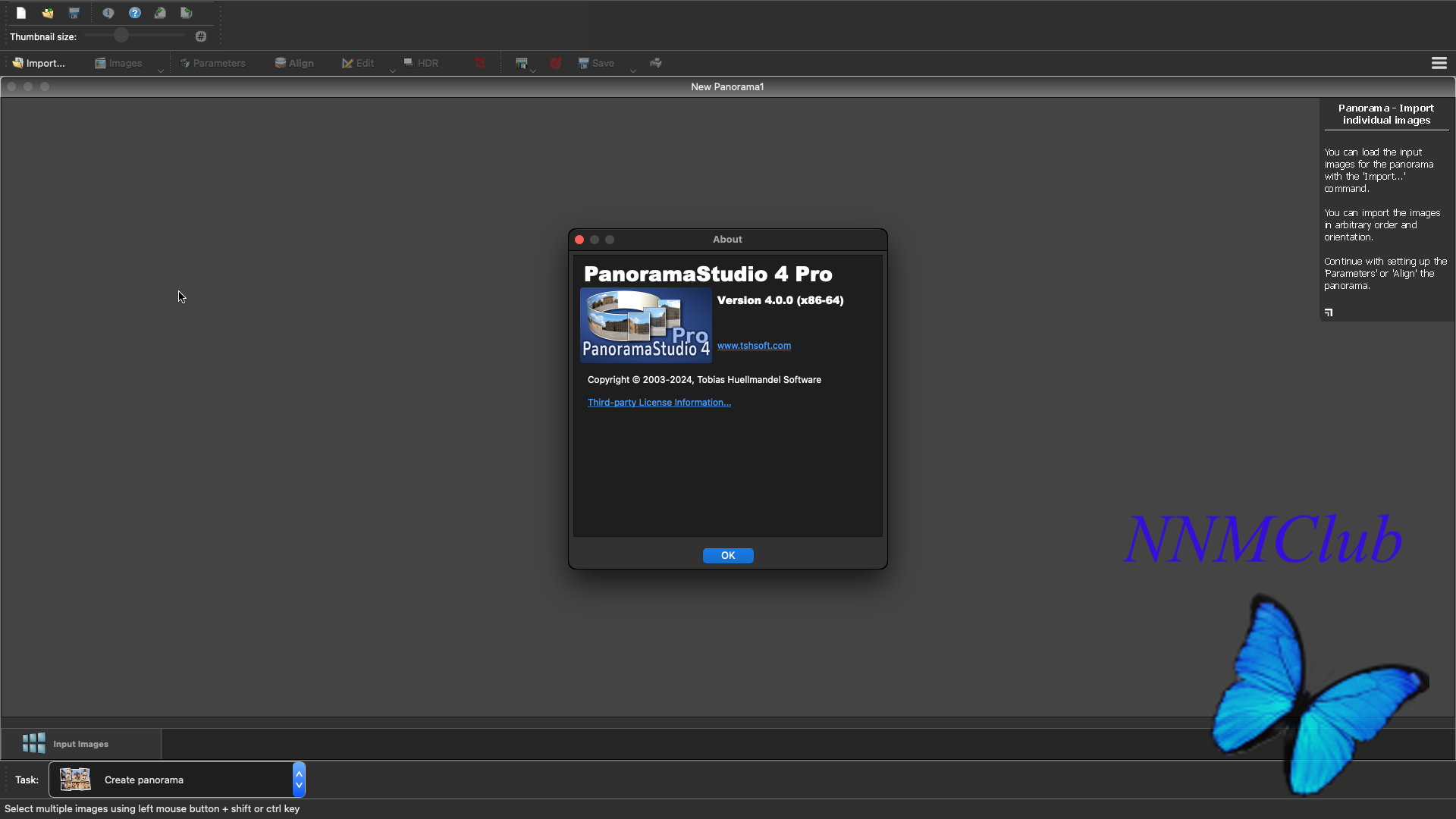The width and height of the screenshot is (1456, 819).
Task: Click the rotate right green arrow icon
Action: point(160,13)
